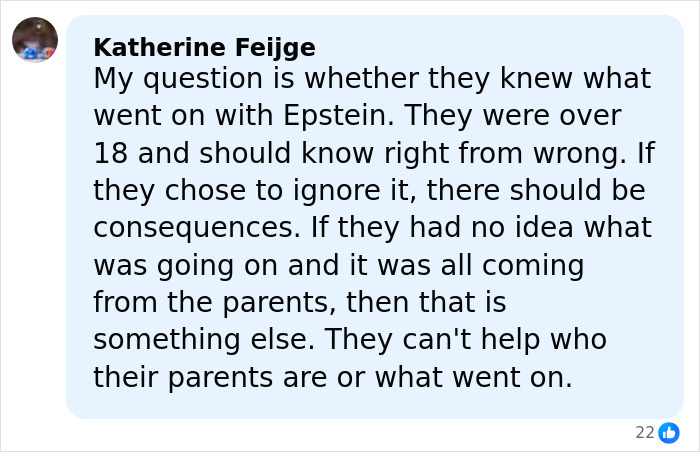
Task: View the 22 reactions count
Action: pos(645,432)
